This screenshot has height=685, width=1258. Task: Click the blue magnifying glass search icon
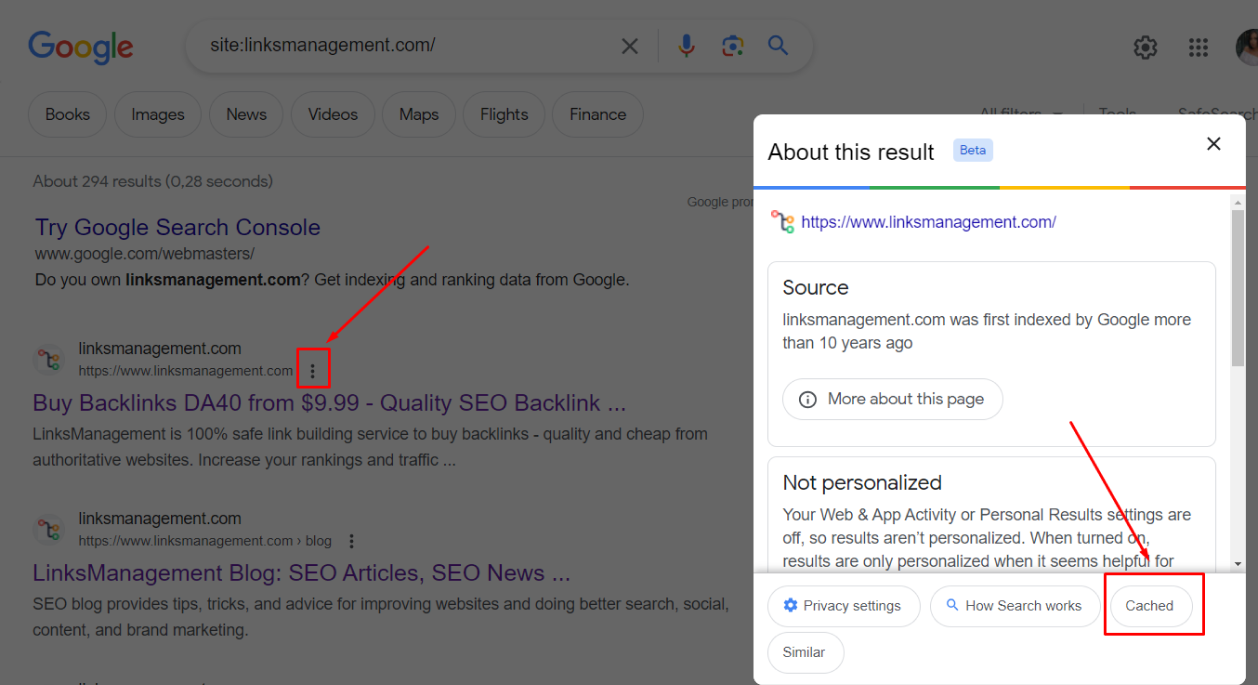778,46
